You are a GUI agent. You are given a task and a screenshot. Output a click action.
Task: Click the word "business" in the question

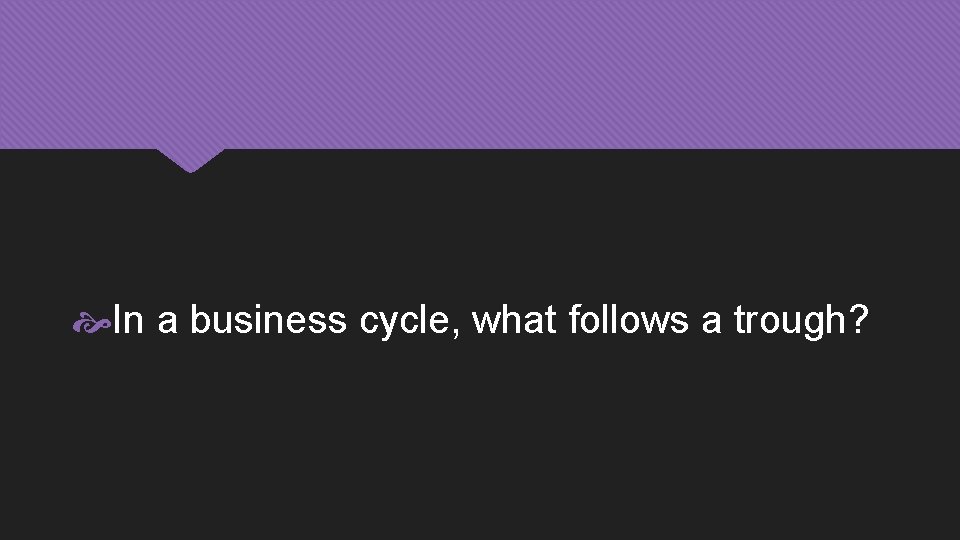pos(268,321)
